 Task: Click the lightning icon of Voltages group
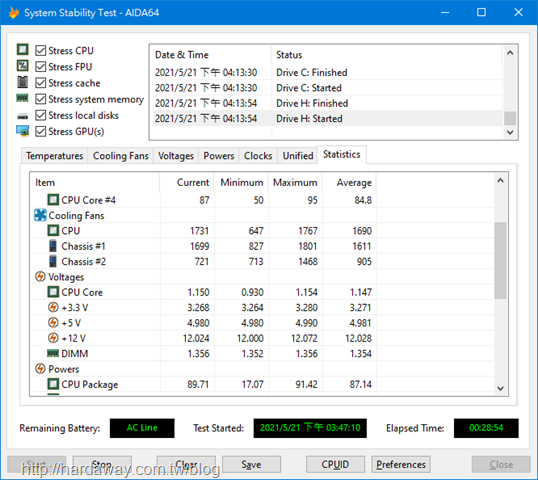[x=40, y=277]
